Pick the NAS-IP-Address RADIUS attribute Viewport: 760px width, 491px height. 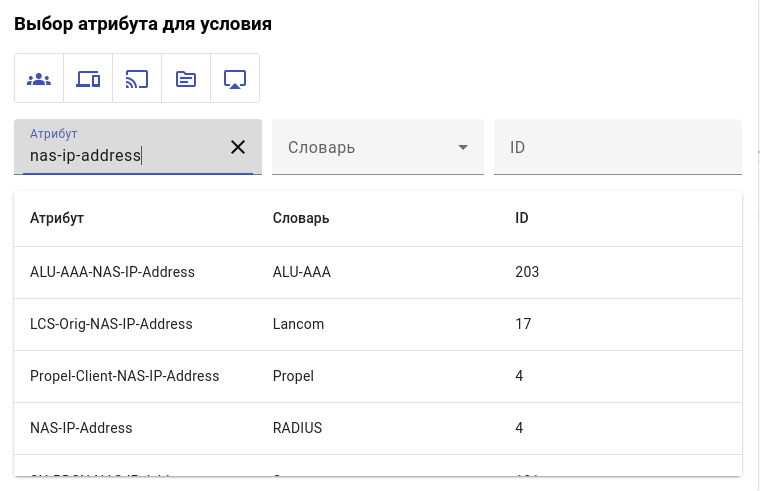coord(81,428)
